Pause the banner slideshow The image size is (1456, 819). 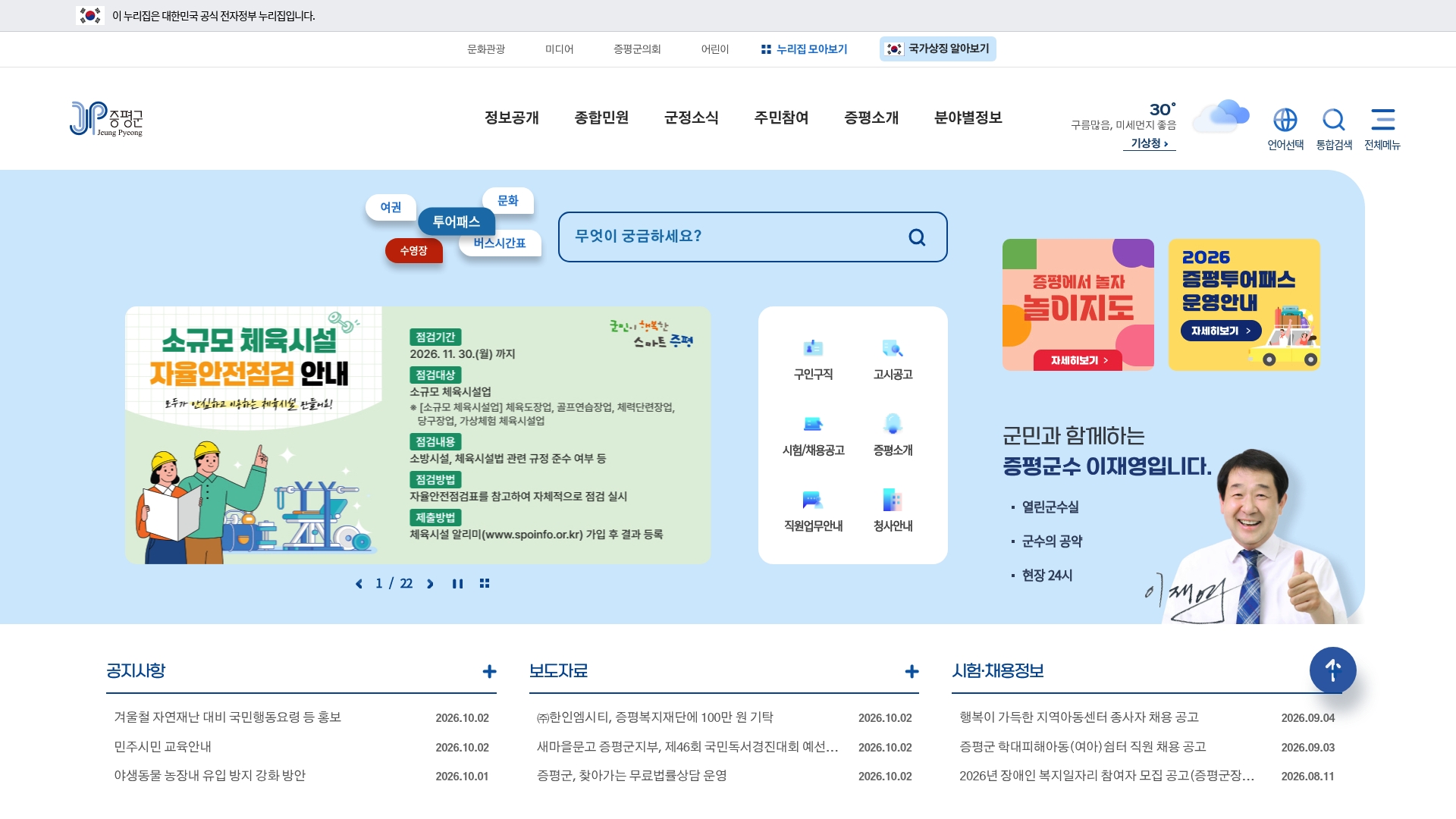[457, 584]
